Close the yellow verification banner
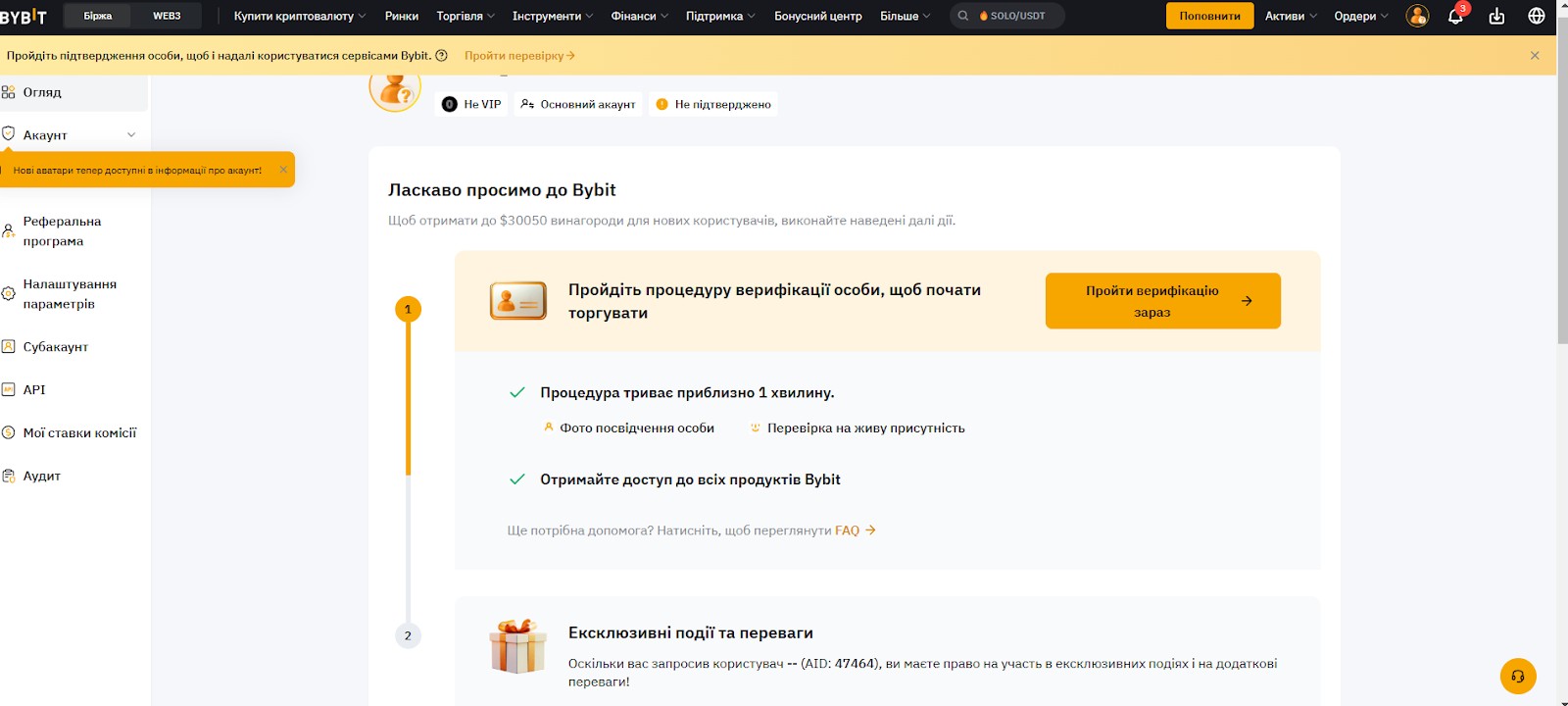 click(x=1535, y=56)
